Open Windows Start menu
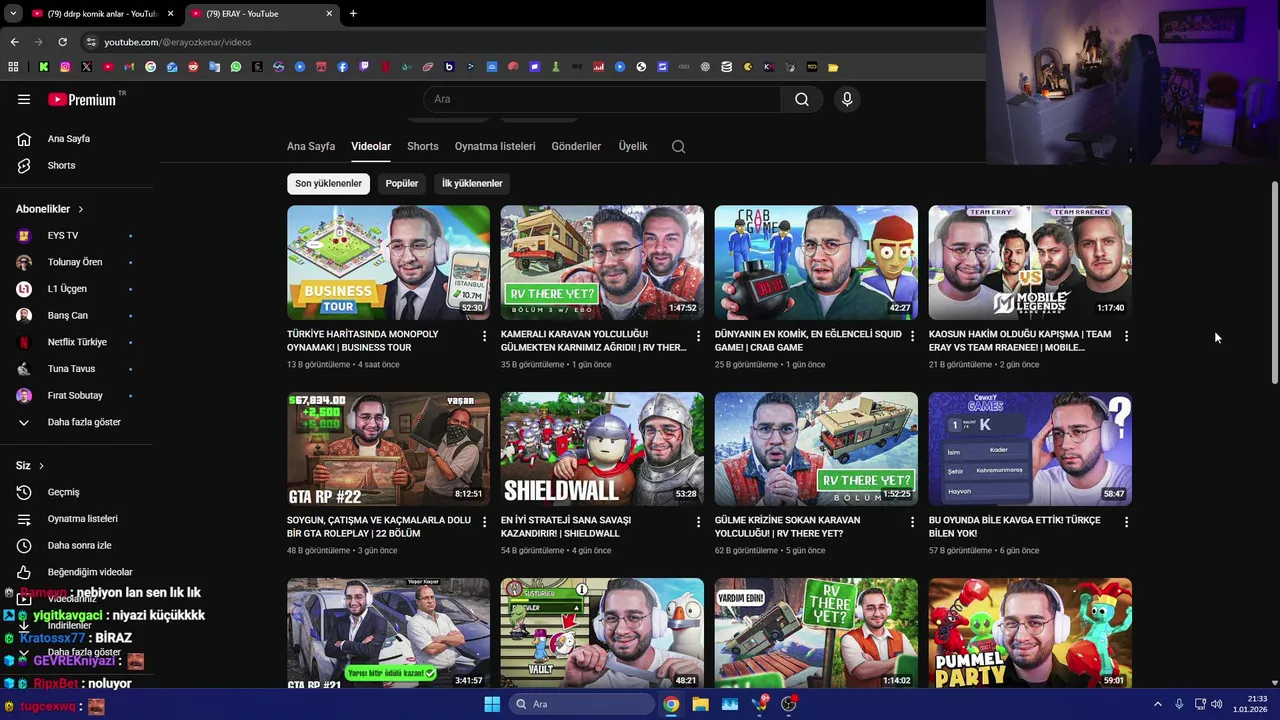1280x720 pixels. 492,704
